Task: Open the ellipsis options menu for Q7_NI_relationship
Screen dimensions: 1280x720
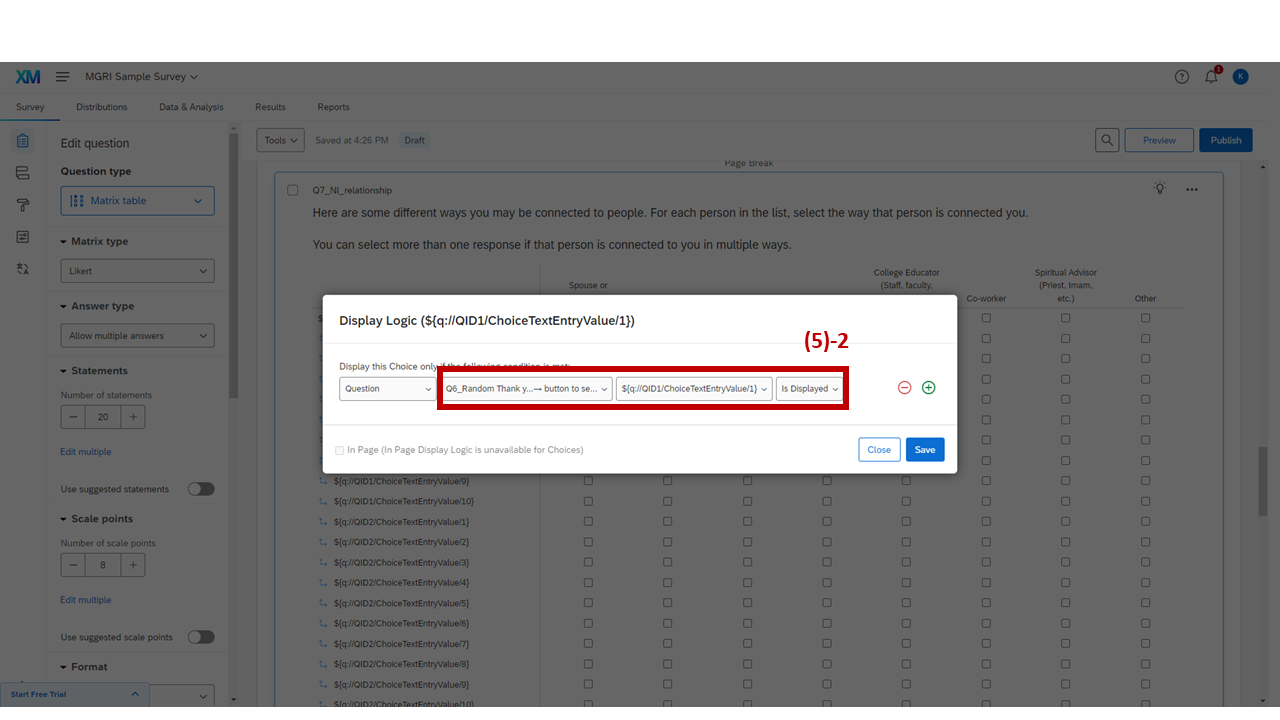Action: click(x=1192, y=189)
